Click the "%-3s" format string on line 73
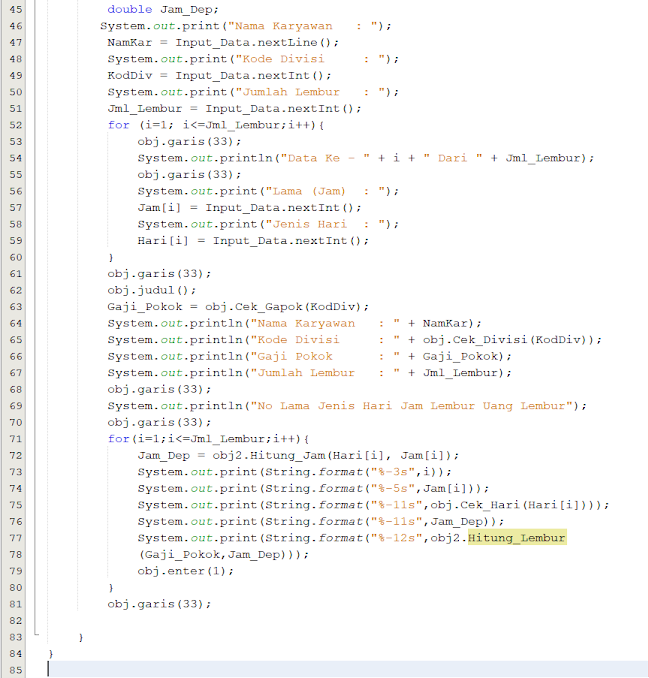The width and height of the screenshot is (649, 678). [x=393, y=472]
